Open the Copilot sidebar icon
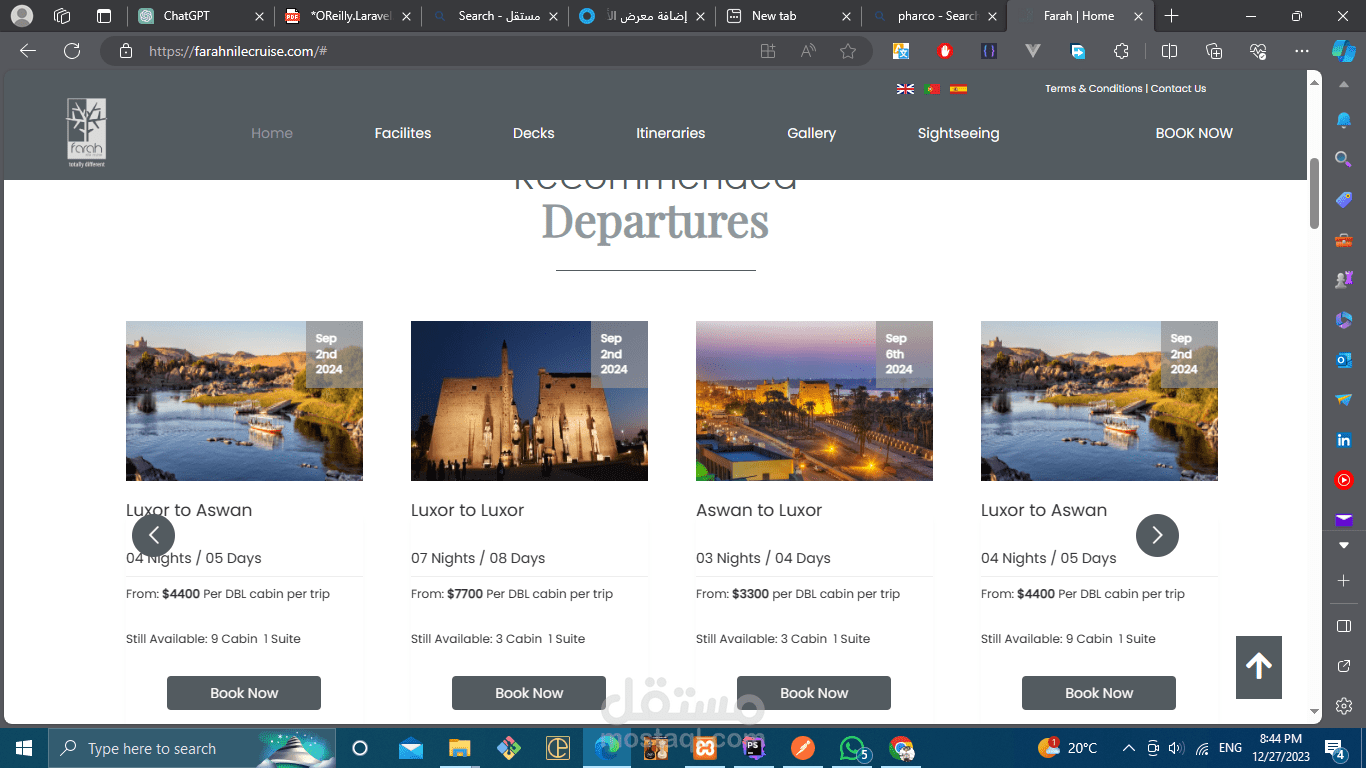The width and height of the screenshot is (1366, 768). (x=1343, y=50)
